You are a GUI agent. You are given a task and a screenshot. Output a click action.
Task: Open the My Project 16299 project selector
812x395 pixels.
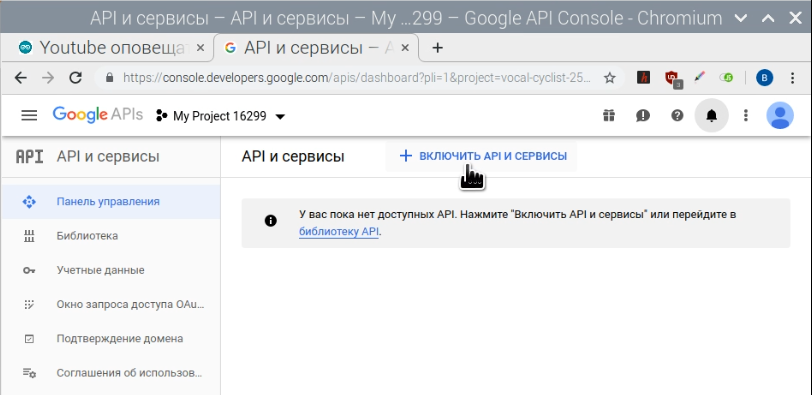[x=220, y=116]
